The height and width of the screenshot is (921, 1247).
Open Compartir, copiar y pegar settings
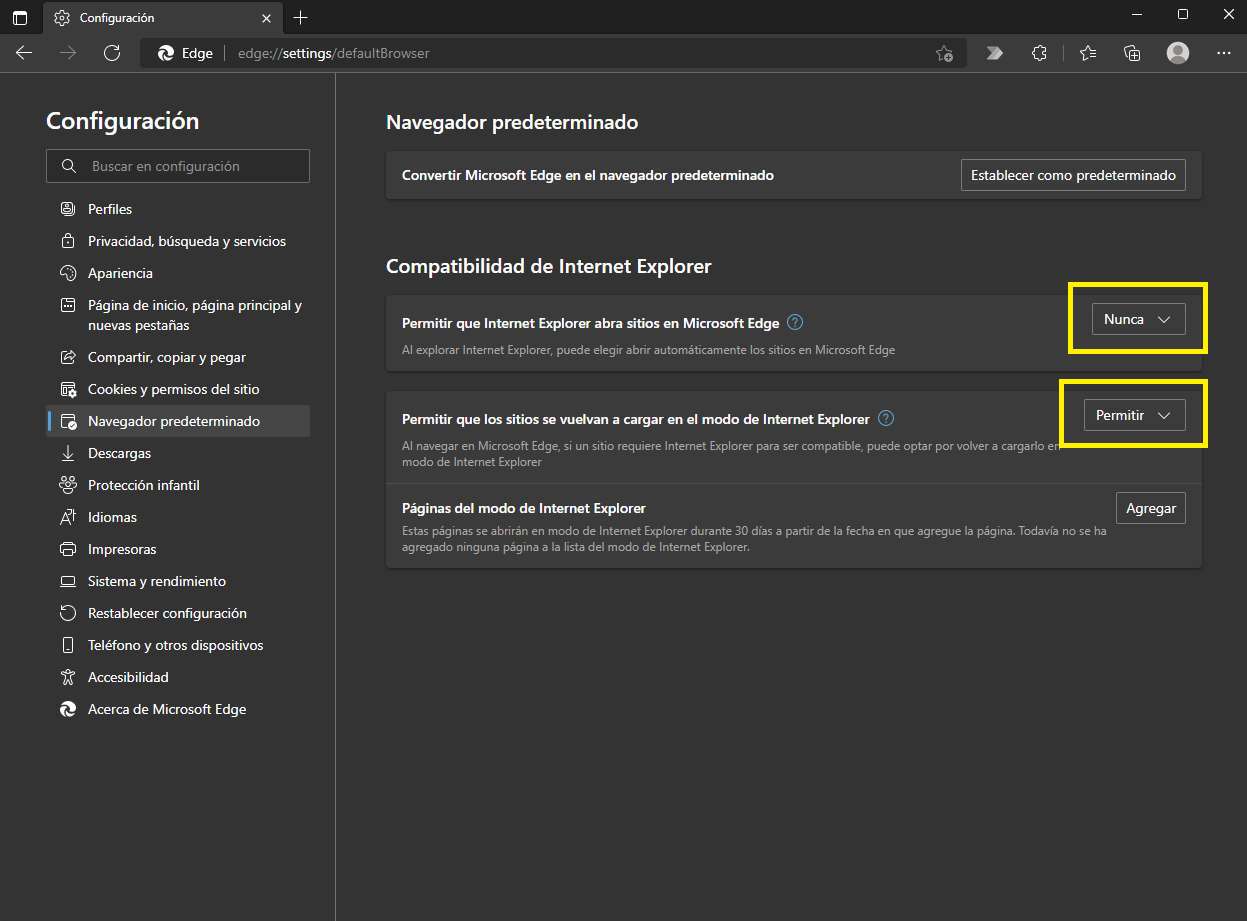click(x=178, y=357)
